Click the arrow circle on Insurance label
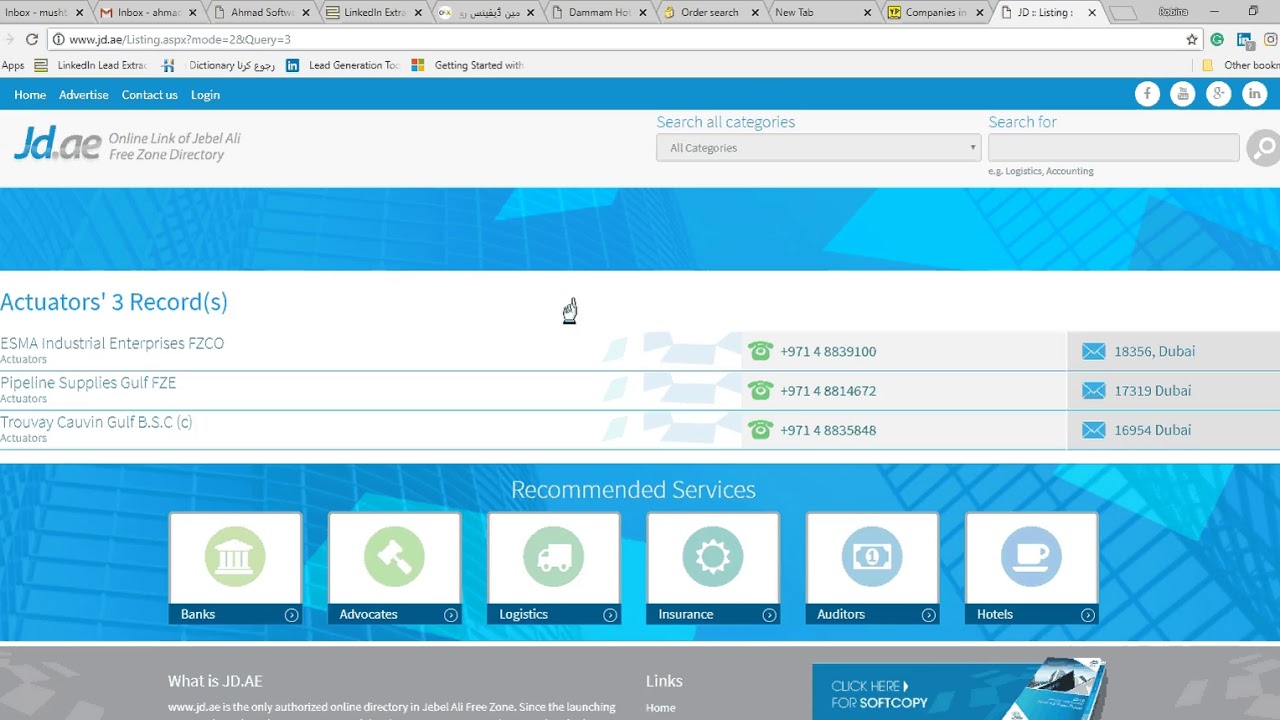The height and width of the screenshot is (720, 1280). (769, 615)
